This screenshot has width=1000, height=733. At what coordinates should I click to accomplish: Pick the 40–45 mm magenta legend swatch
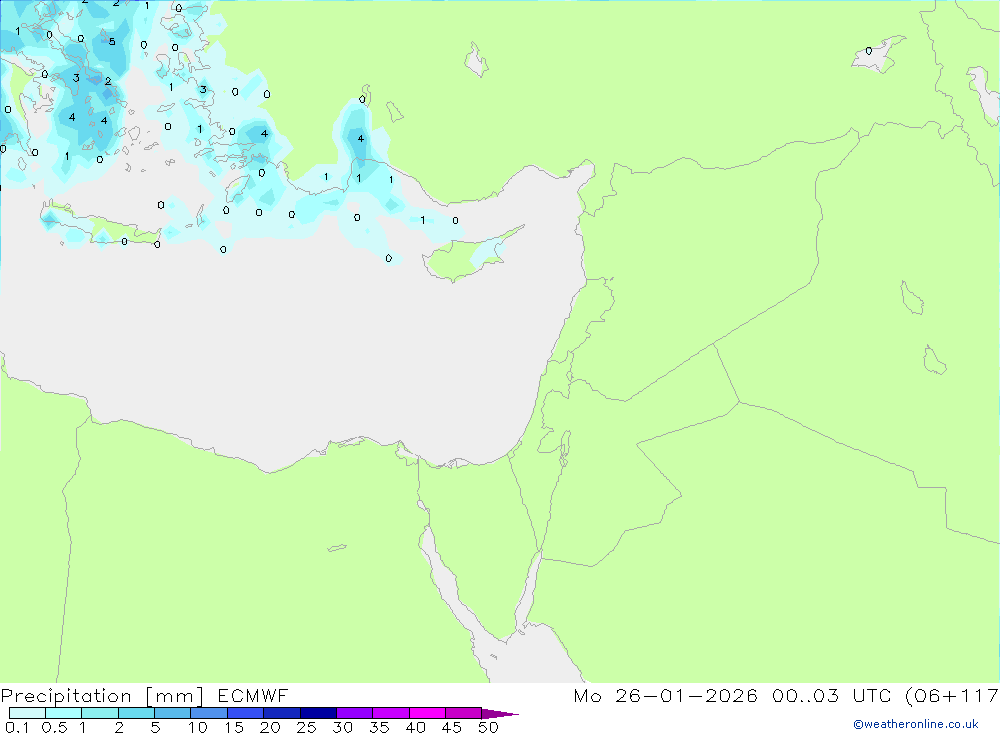(427, 713)
